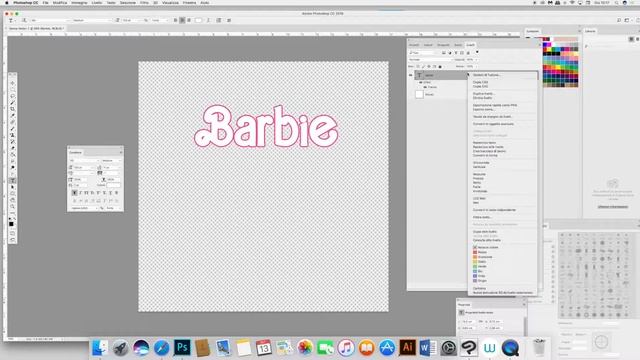Choose Copia stile livello from context menu

485,231
